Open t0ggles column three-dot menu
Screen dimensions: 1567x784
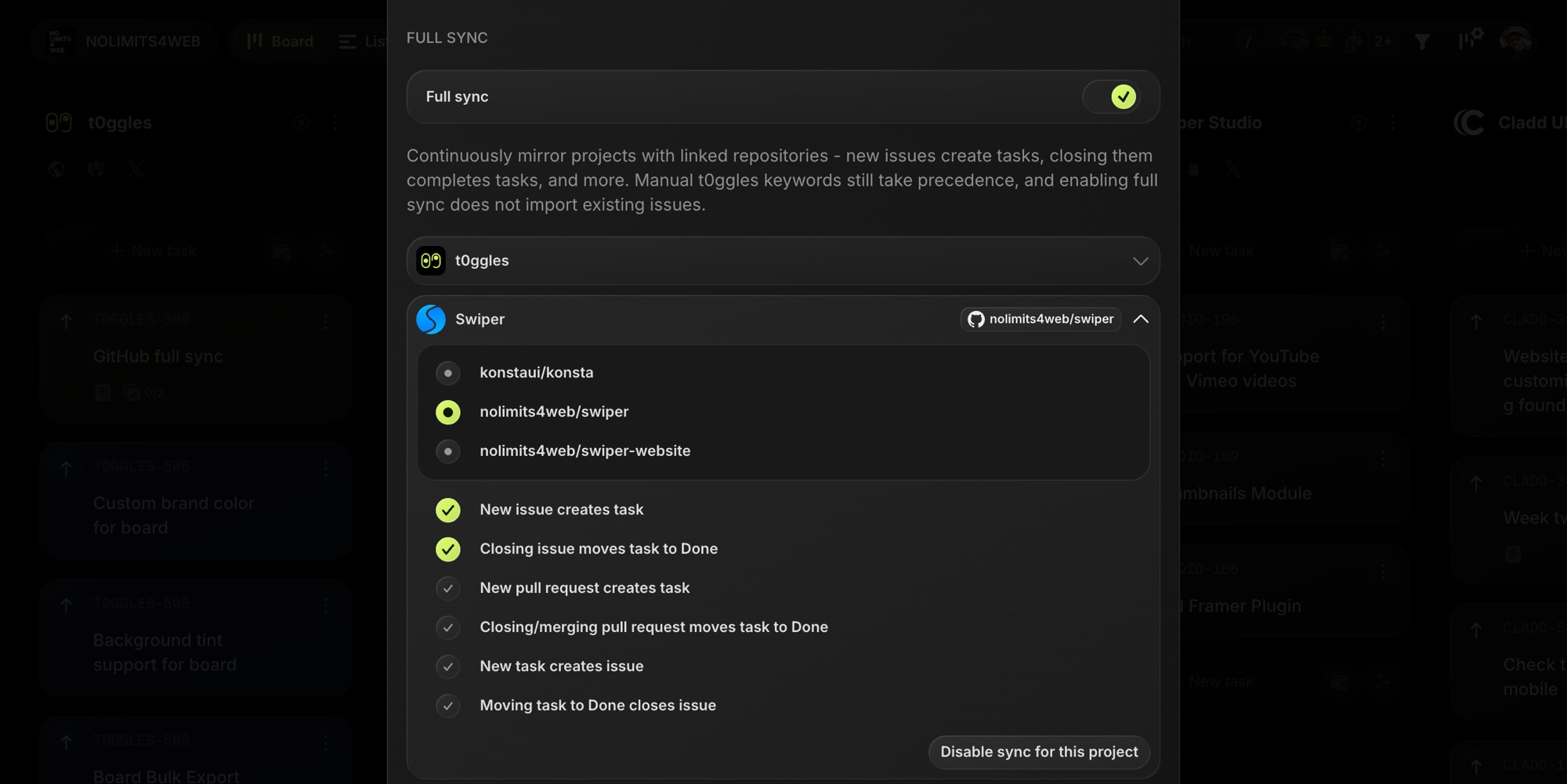point(335,123)
